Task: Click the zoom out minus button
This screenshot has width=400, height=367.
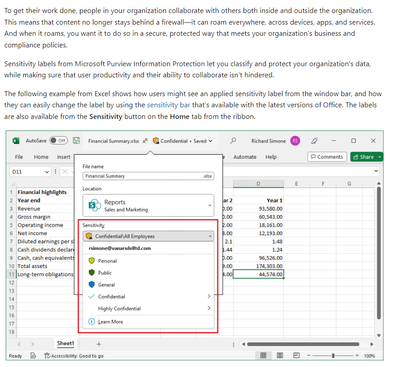Action: 308,356
